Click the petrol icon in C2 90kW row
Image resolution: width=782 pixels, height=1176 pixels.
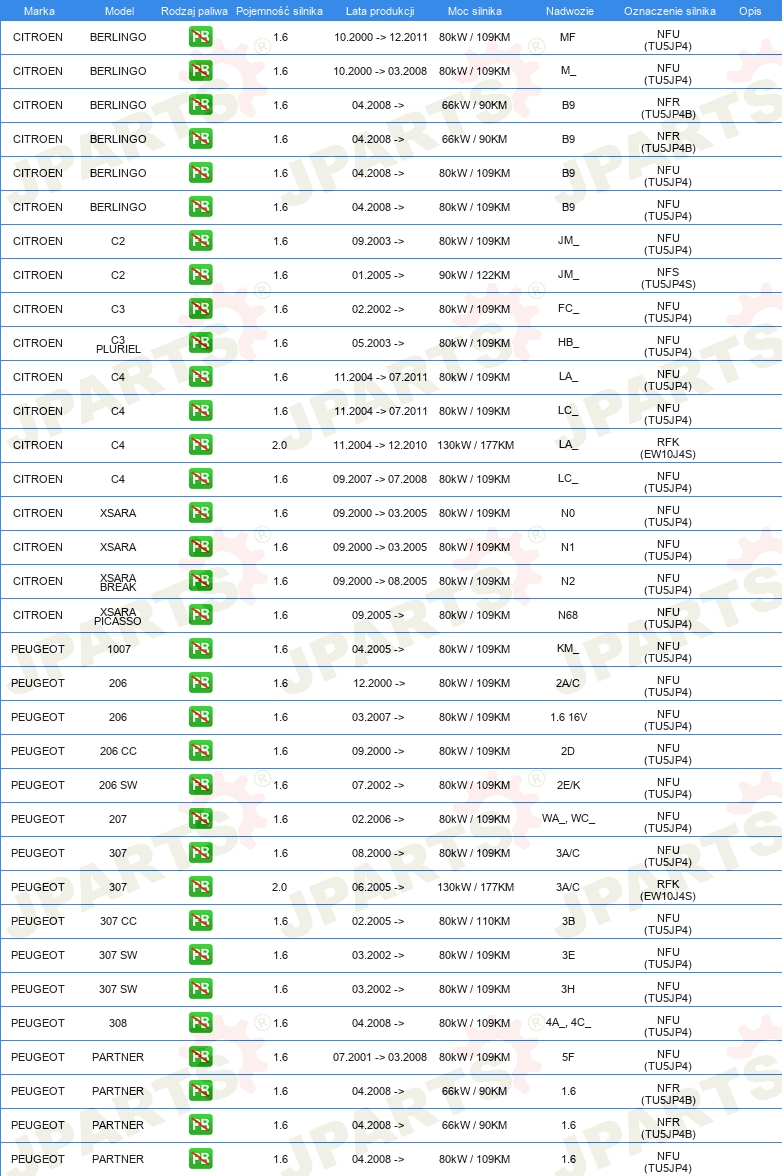point(200,274)
